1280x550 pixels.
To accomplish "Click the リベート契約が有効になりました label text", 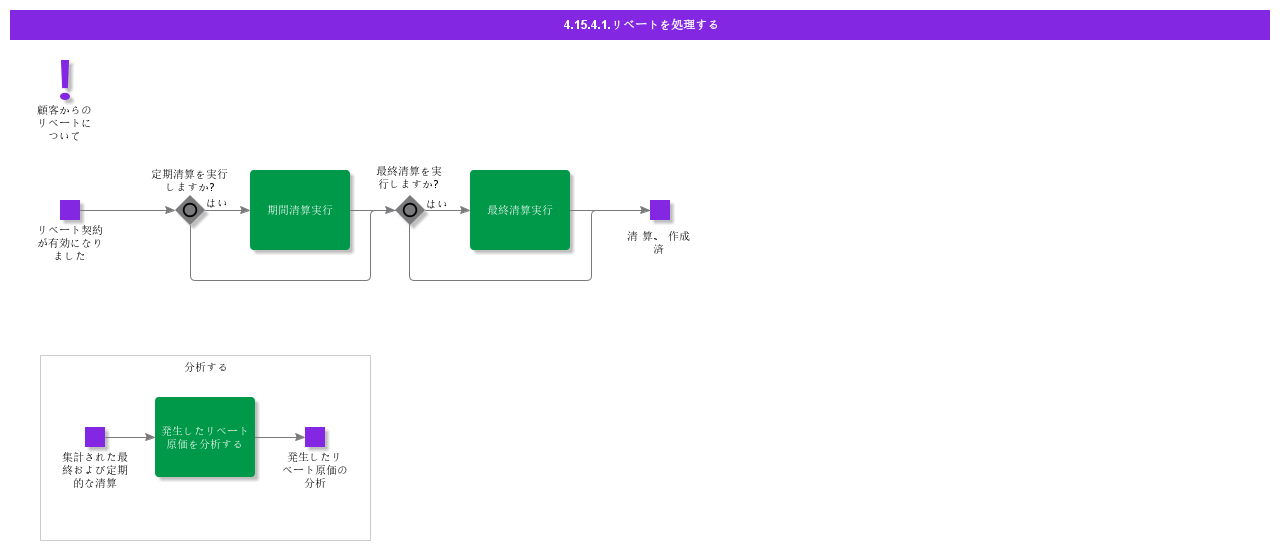I will pos(70,242).
